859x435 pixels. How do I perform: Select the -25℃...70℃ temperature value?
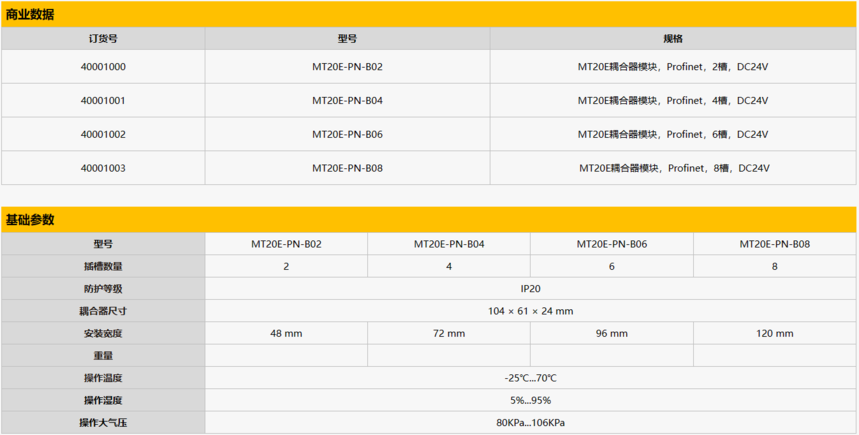530,378
